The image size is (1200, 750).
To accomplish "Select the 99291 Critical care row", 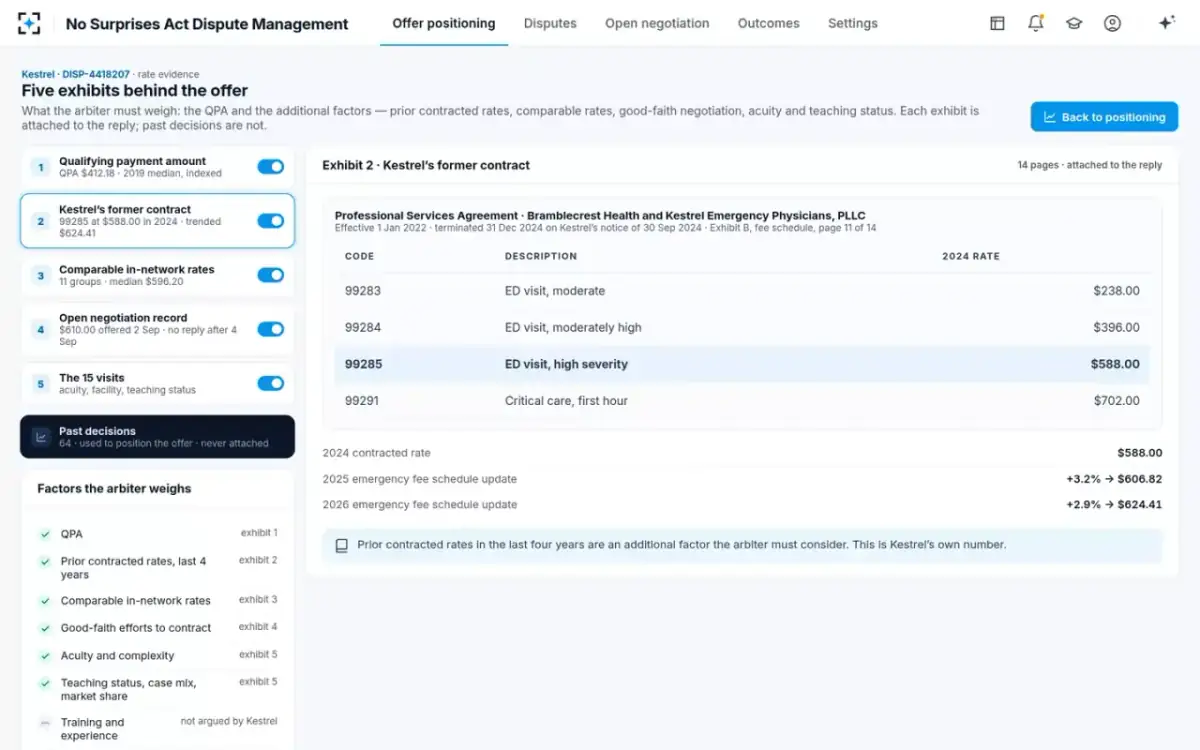I will click(x=742, y=401).
